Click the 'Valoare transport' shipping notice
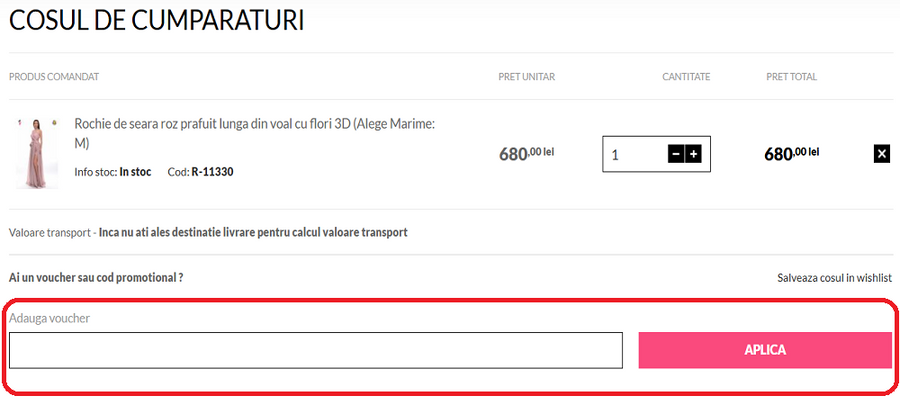Screen dimensions: 900x405 [208, 232]
